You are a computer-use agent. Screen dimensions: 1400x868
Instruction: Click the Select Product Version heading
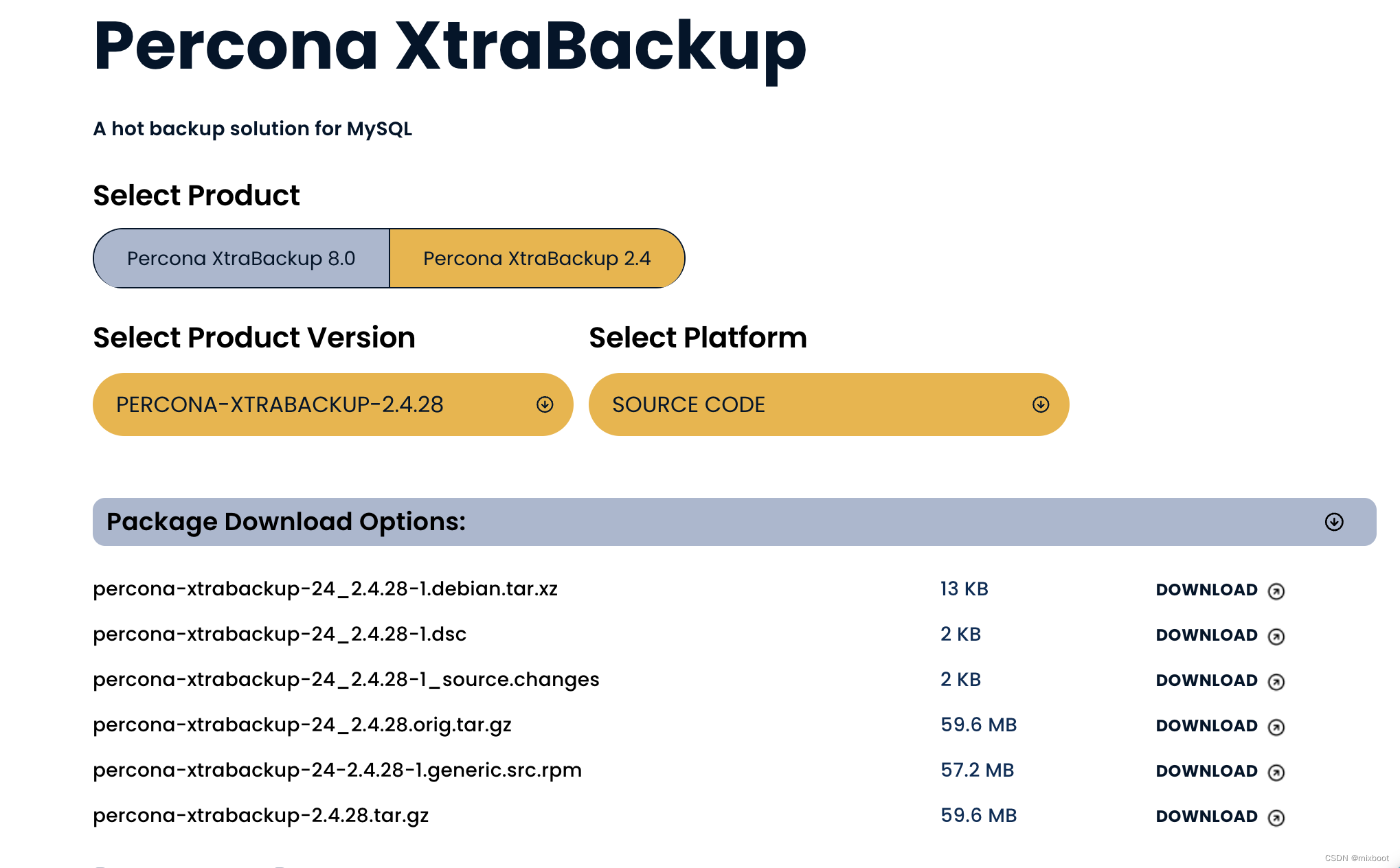tap(254, 338)
